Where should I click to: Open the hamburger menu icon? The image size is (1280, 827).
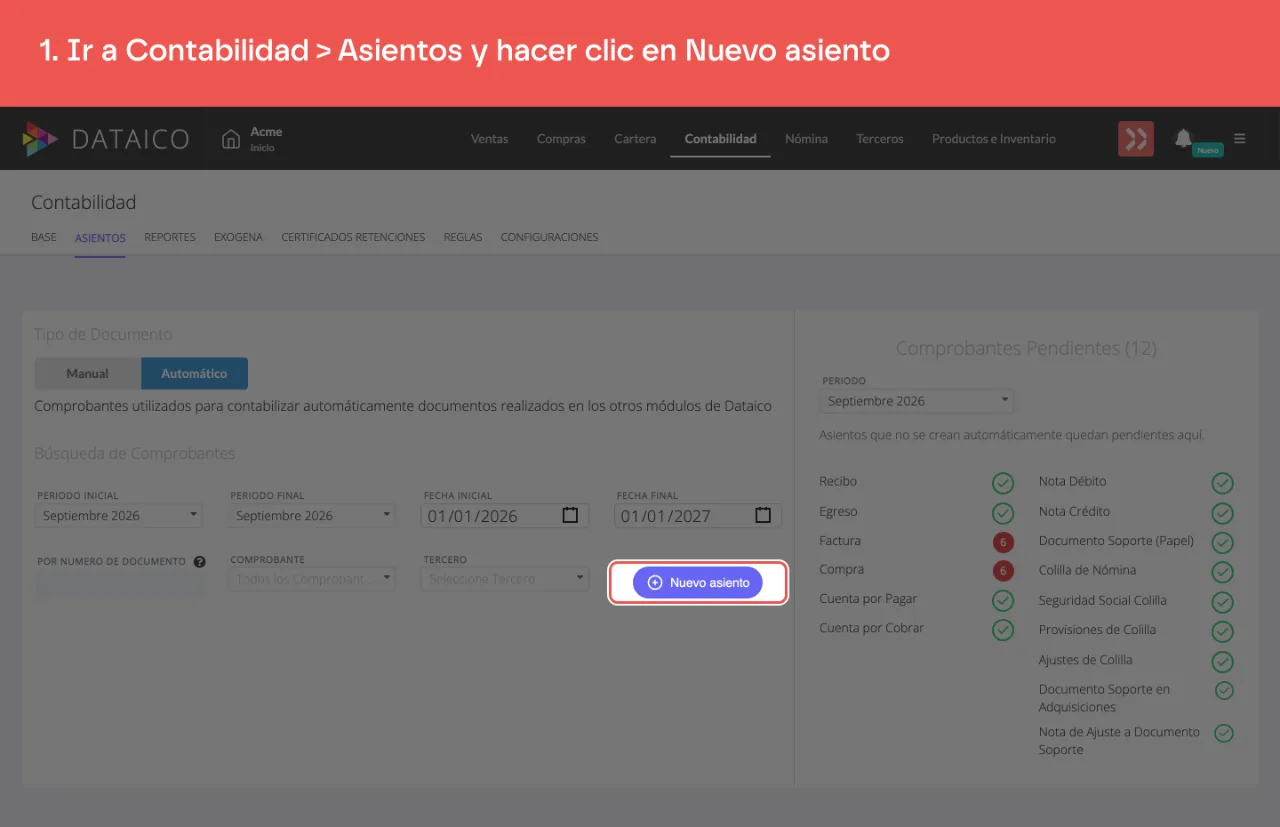tap(1240, 139)
